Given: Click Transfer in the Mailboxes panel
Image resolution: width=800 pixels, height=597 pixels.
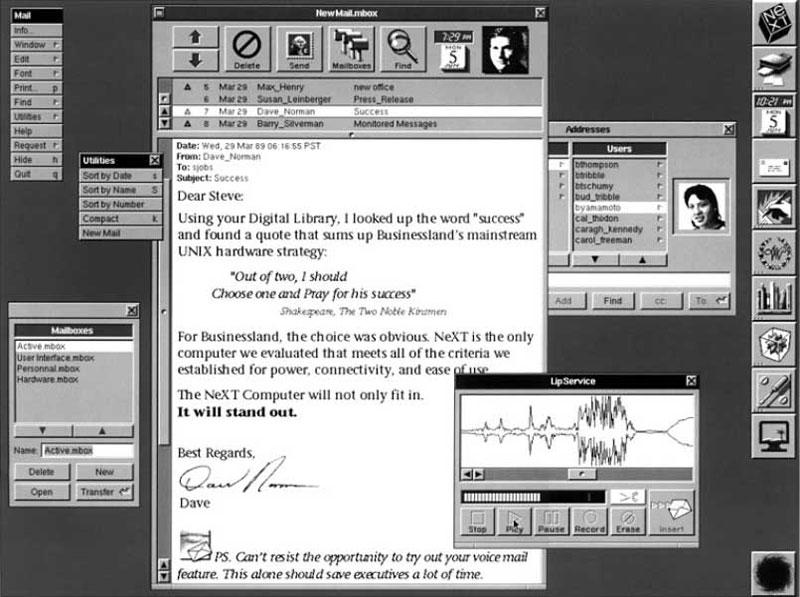Looking at the screenshot, I should click(105, 492).
